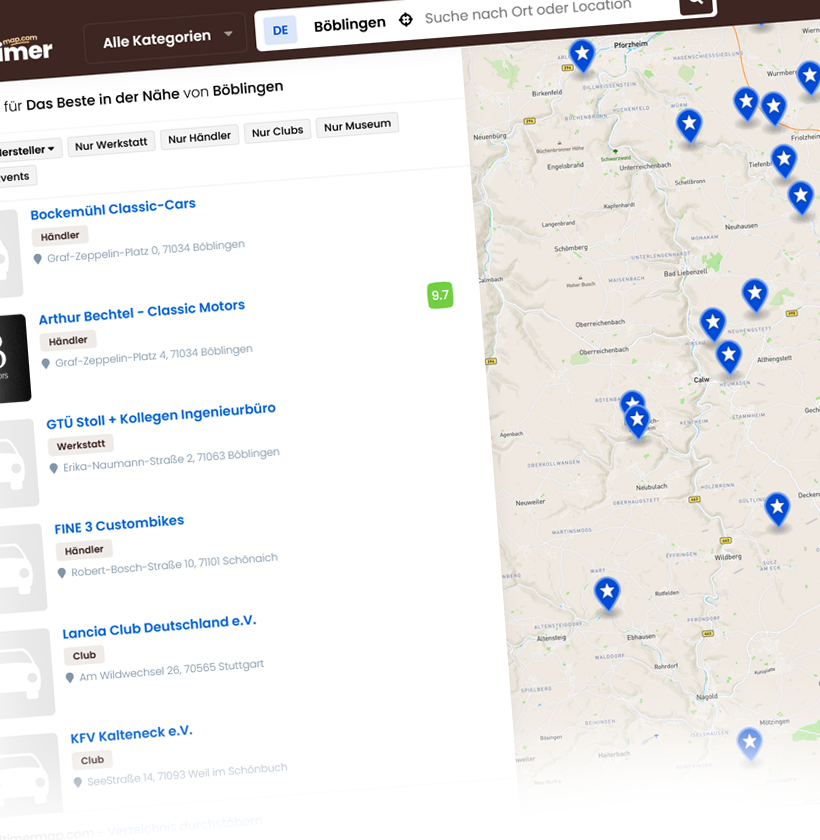Open the Alle Kategorien dropdown
Viewport: 820px width, 840px height.
(165, 38)
